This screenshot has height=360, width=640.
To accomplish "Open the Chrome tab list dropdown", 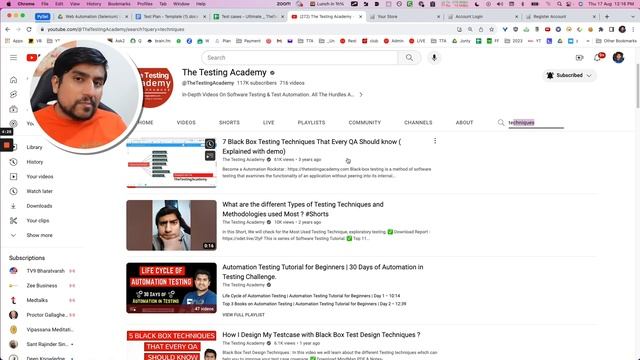I will [633, 17].
